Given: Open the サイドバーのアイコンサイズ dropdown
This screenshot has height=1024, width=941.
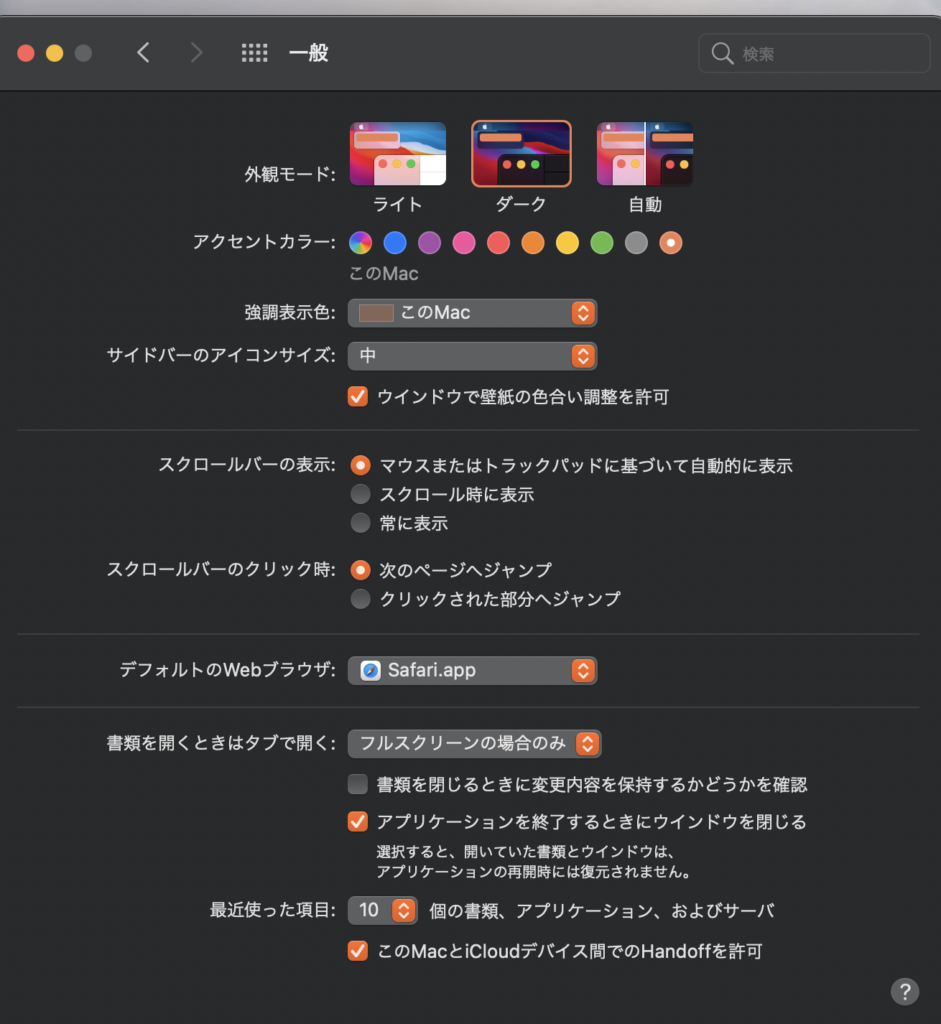Looking at the screenshot, I should tap(472, 356).
